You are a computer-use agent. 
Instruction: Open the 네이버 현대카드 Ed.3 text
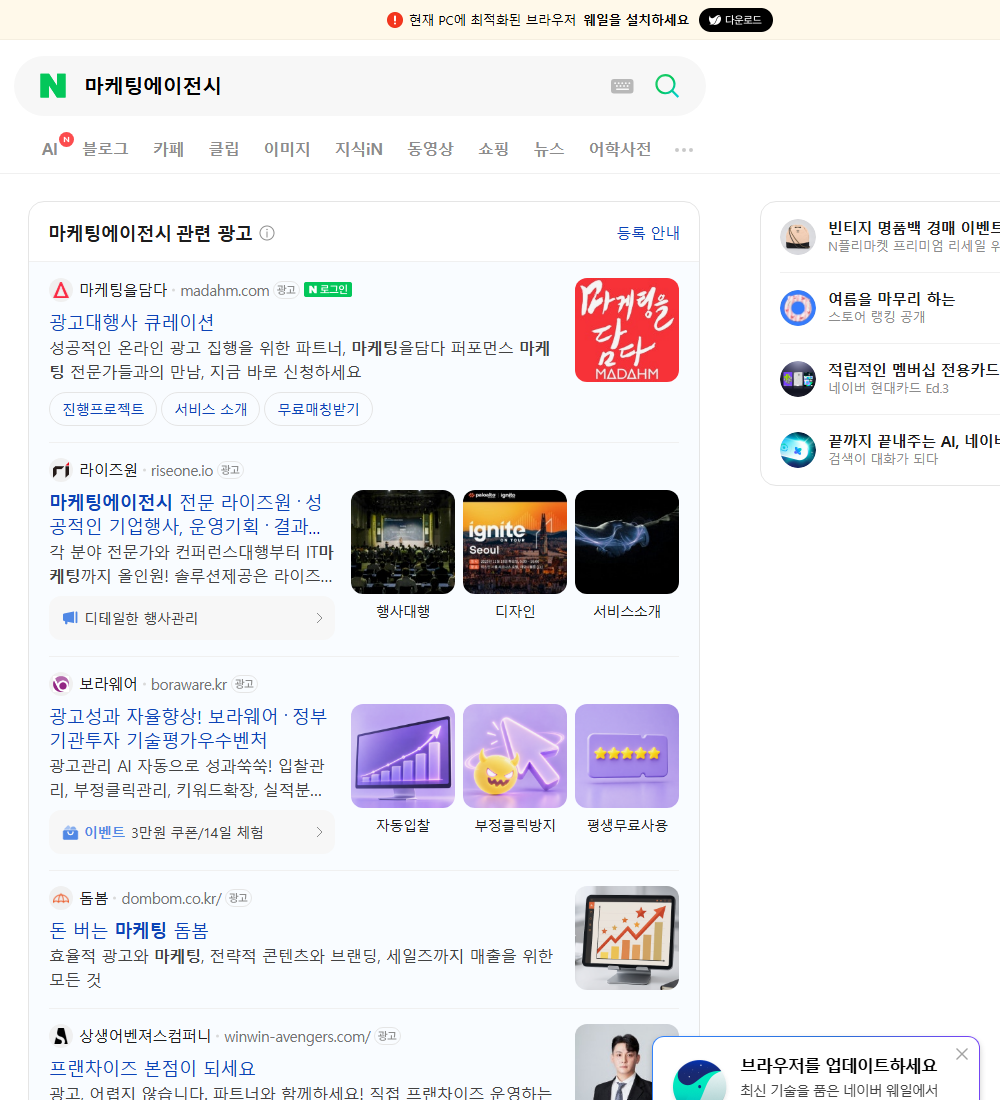coord(888,388)
